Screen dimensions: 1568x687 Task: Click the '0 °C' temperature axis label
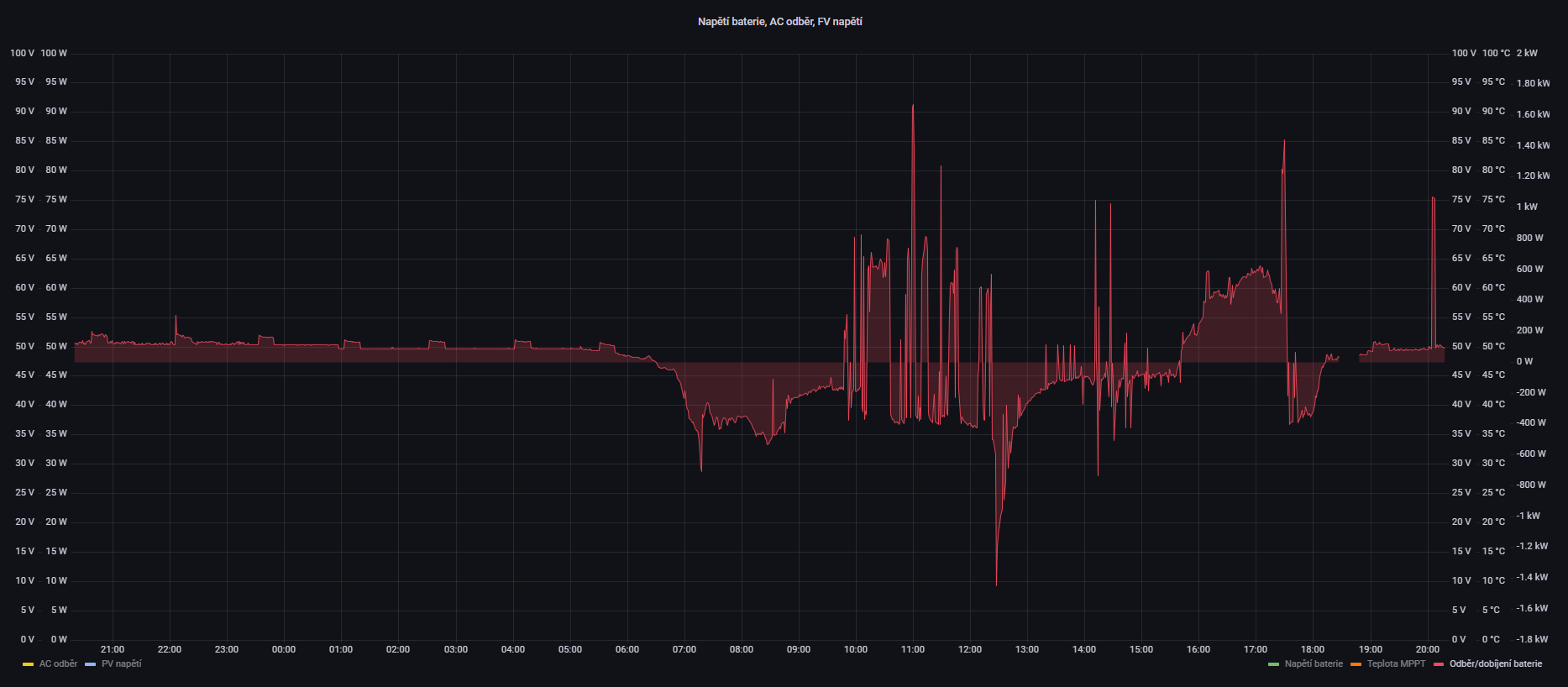tap(1492, 639)
